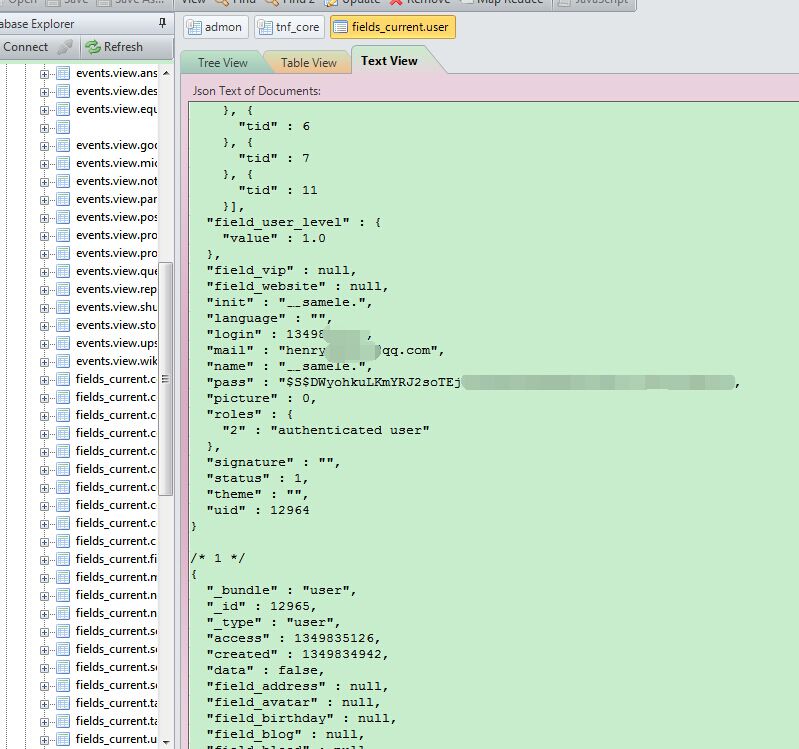Click table icon of events.view.pos
The image size is (799, 749).
point(63,217)
